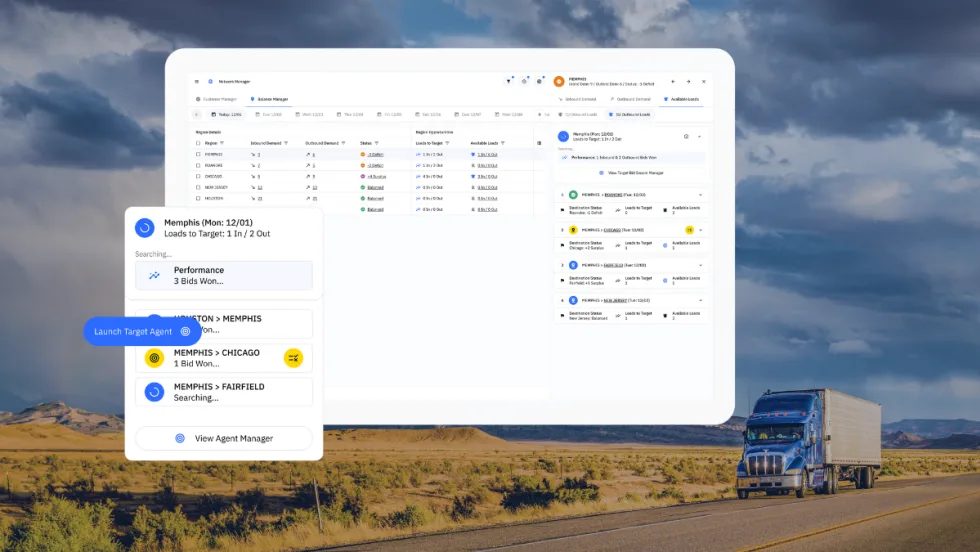Open the New Jersey Balanced status link
The width and height of the screenshot is (980, 552).
pos(376,188)
